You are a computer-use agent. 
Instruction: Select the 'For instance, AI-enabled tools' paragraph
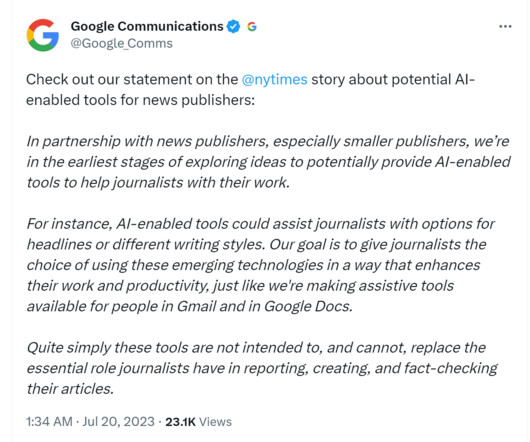point(261,265)
